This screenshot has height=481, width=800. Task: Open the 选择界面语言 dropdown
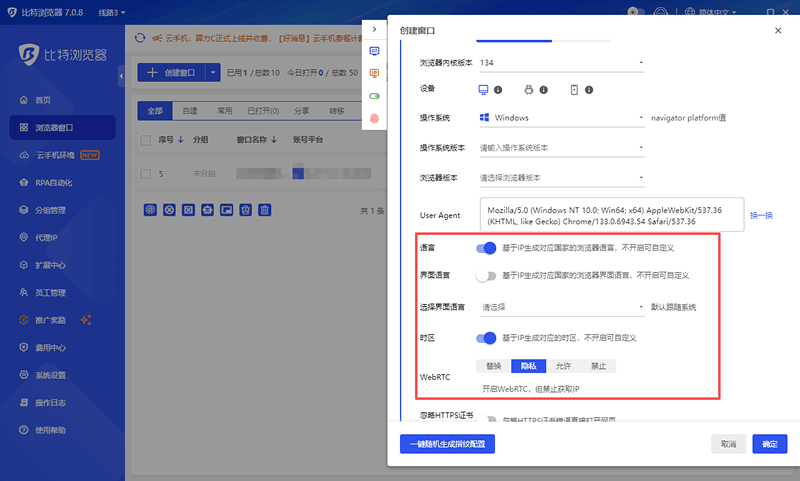pyautogui.click(x=561, y=307)
